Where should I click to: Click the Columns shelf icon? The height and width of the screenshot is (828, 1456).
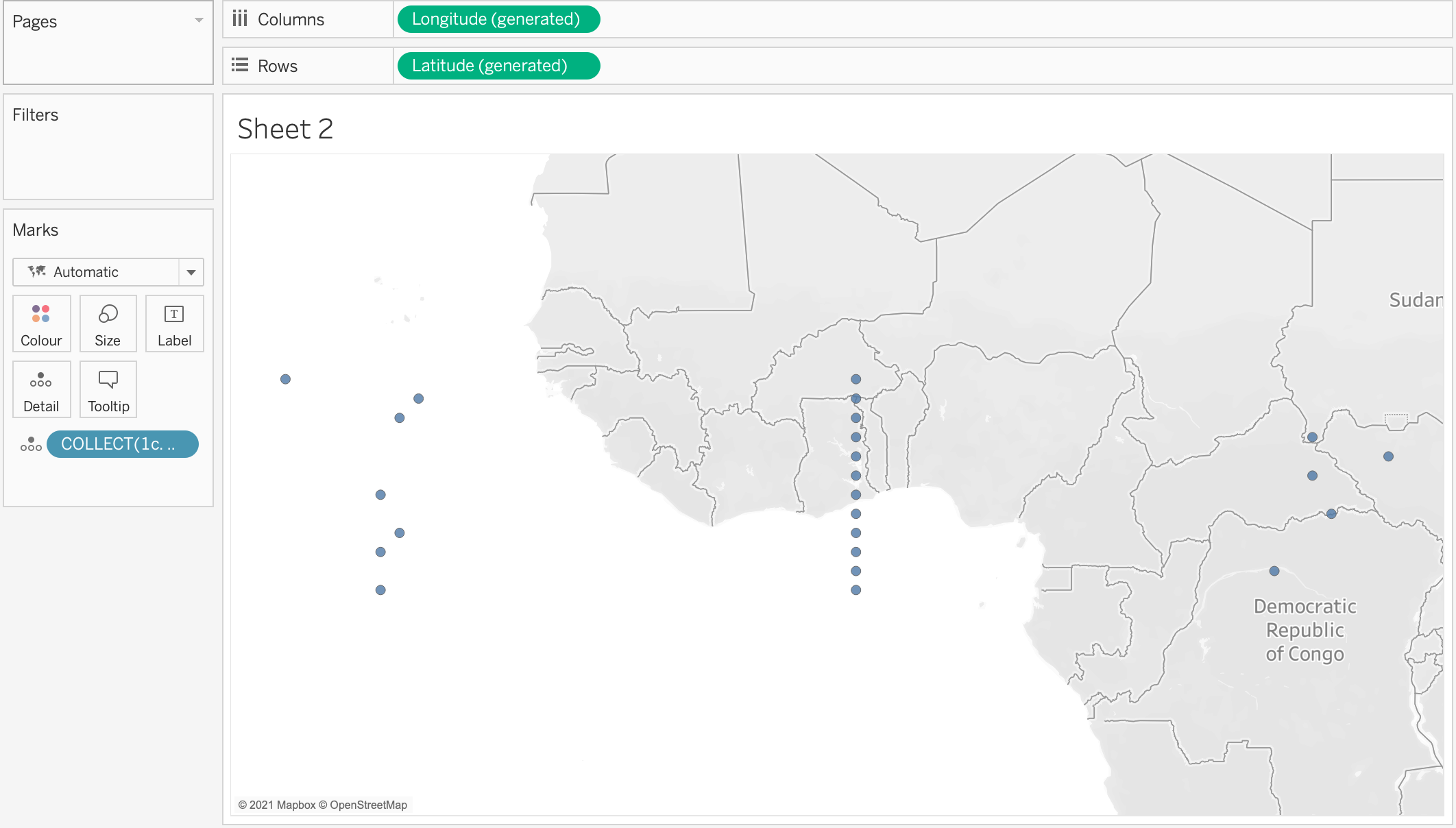(x=240, y=19)
